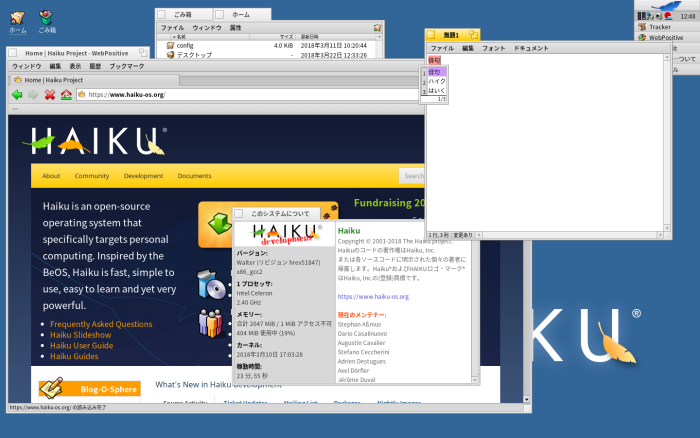The height and width of the screenshot is (438, 700).
Task: Open Documents in the website navigation
Action: pos(194,176)
